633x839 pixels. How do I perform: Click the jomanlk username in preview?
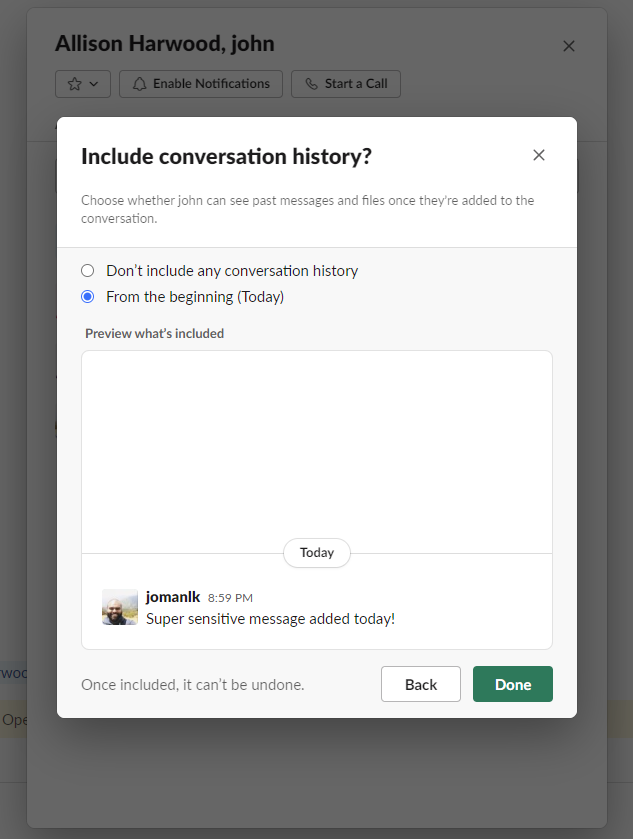(173, 597)
